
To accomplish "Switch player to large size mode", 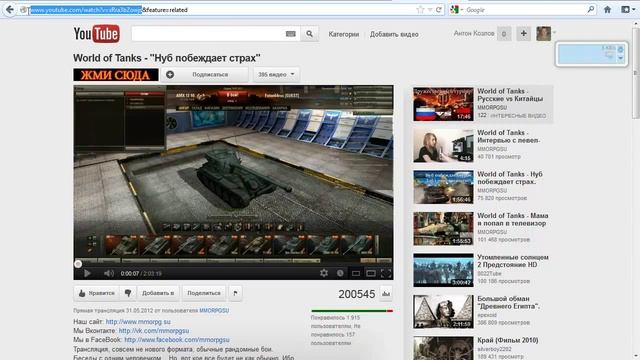I will click(x=371, y=273).
